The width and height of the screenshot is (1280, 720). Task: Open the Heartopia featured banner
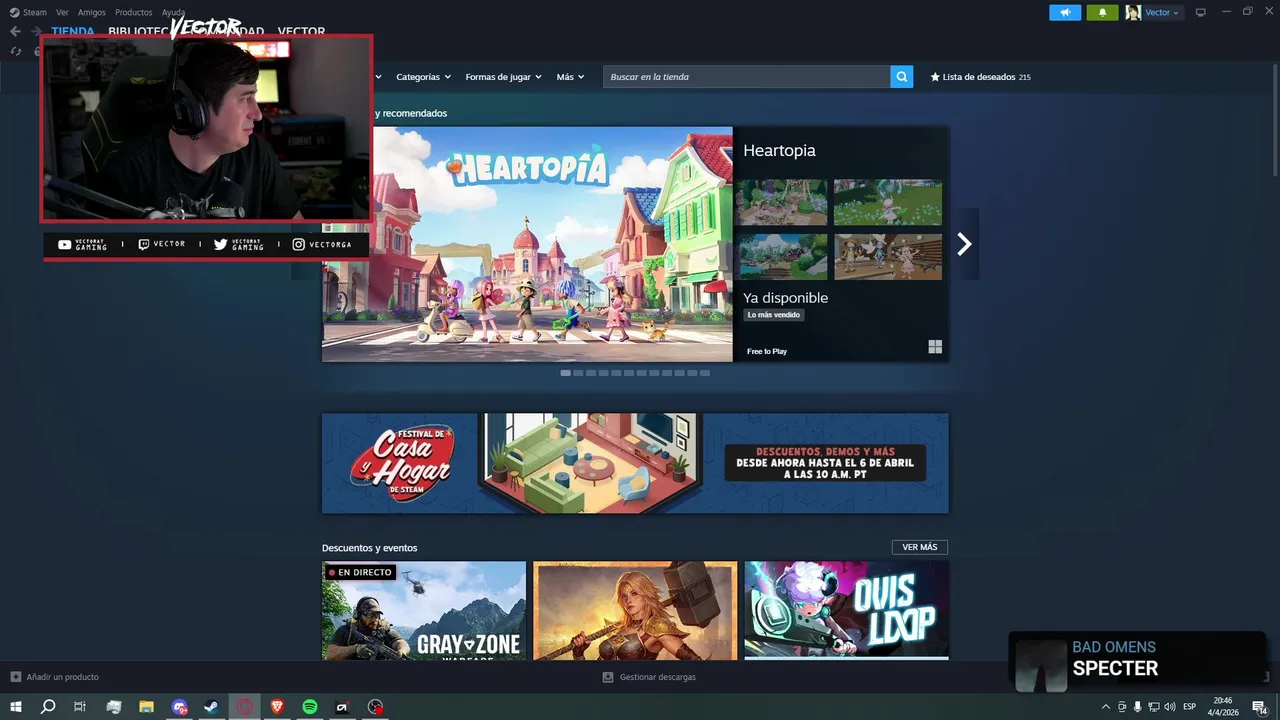(x=527, y=244)
